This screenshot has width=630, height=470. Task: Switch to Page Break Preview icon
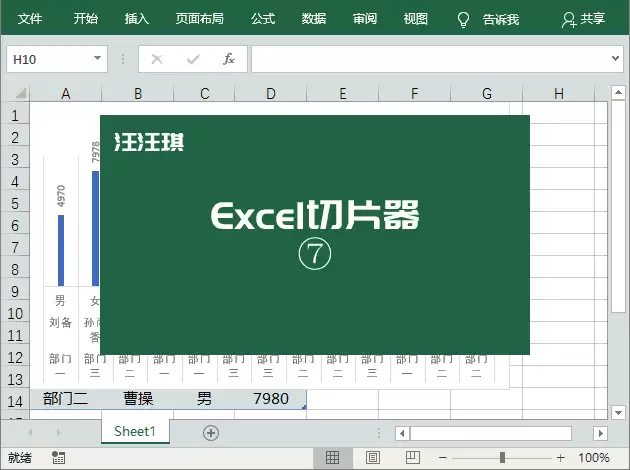[413, 457]
